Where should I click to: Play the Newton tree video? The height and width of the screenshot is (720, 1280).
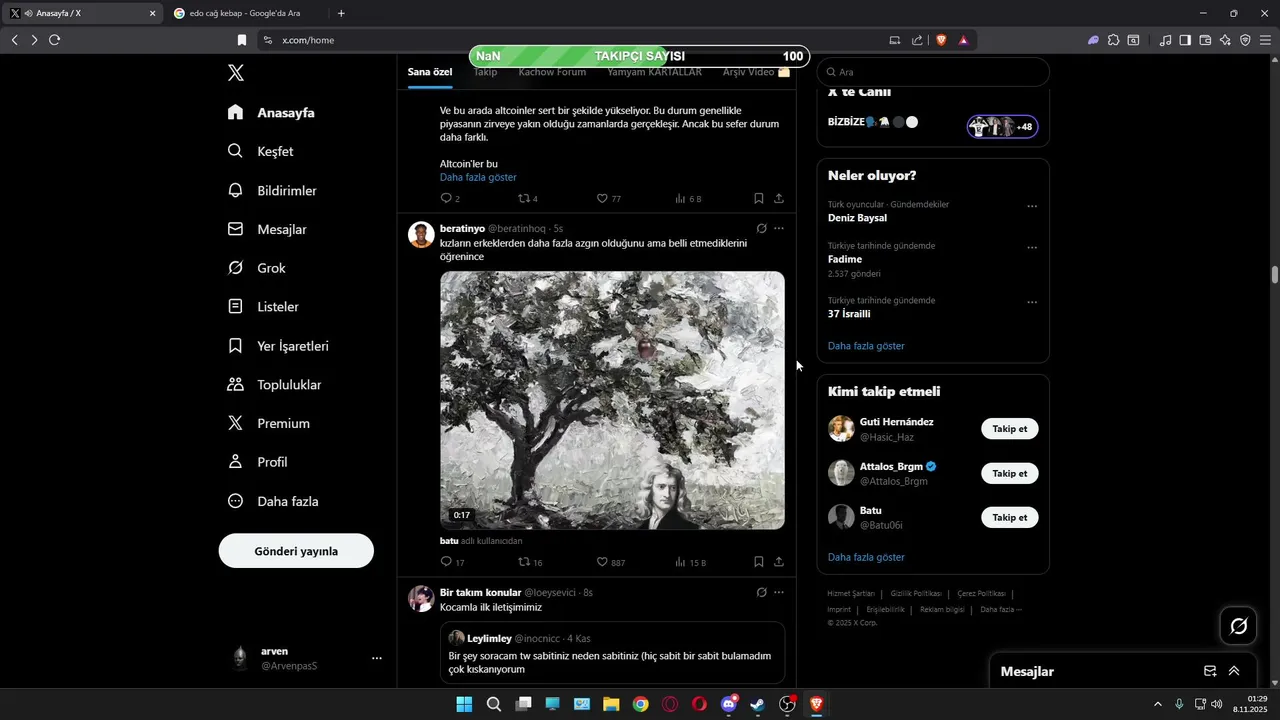[x=612, y=400]
